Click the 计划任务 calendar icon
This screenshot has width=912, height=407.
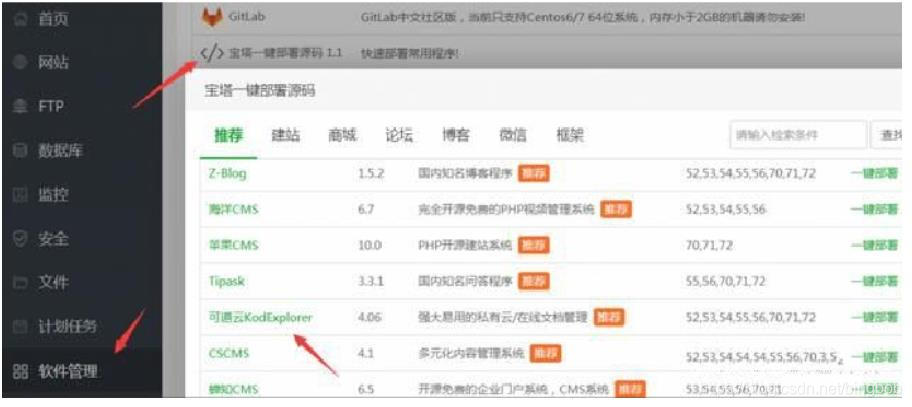pos(20,327)
